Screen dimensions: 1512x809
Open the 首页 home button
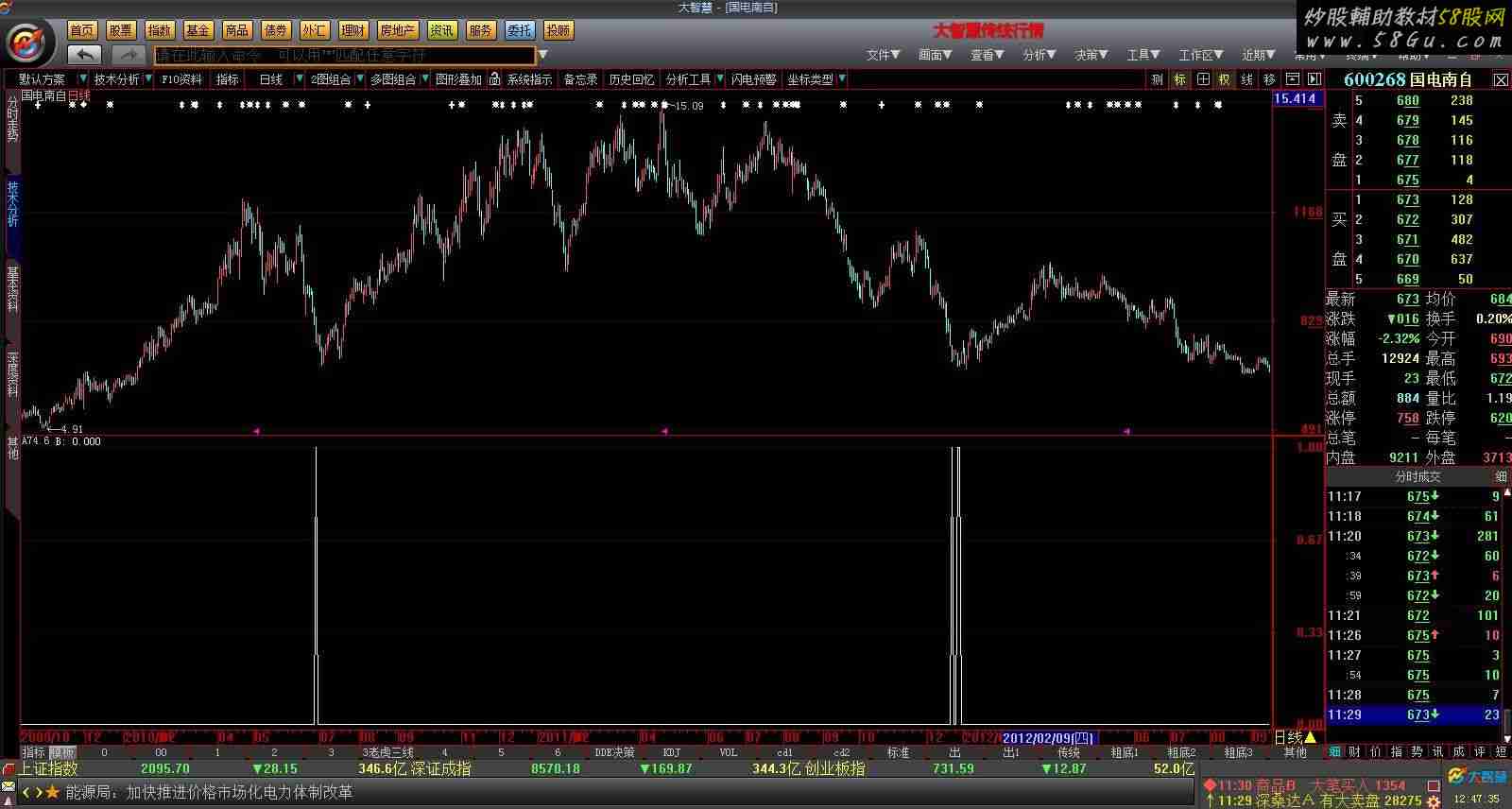pos(82,30)
